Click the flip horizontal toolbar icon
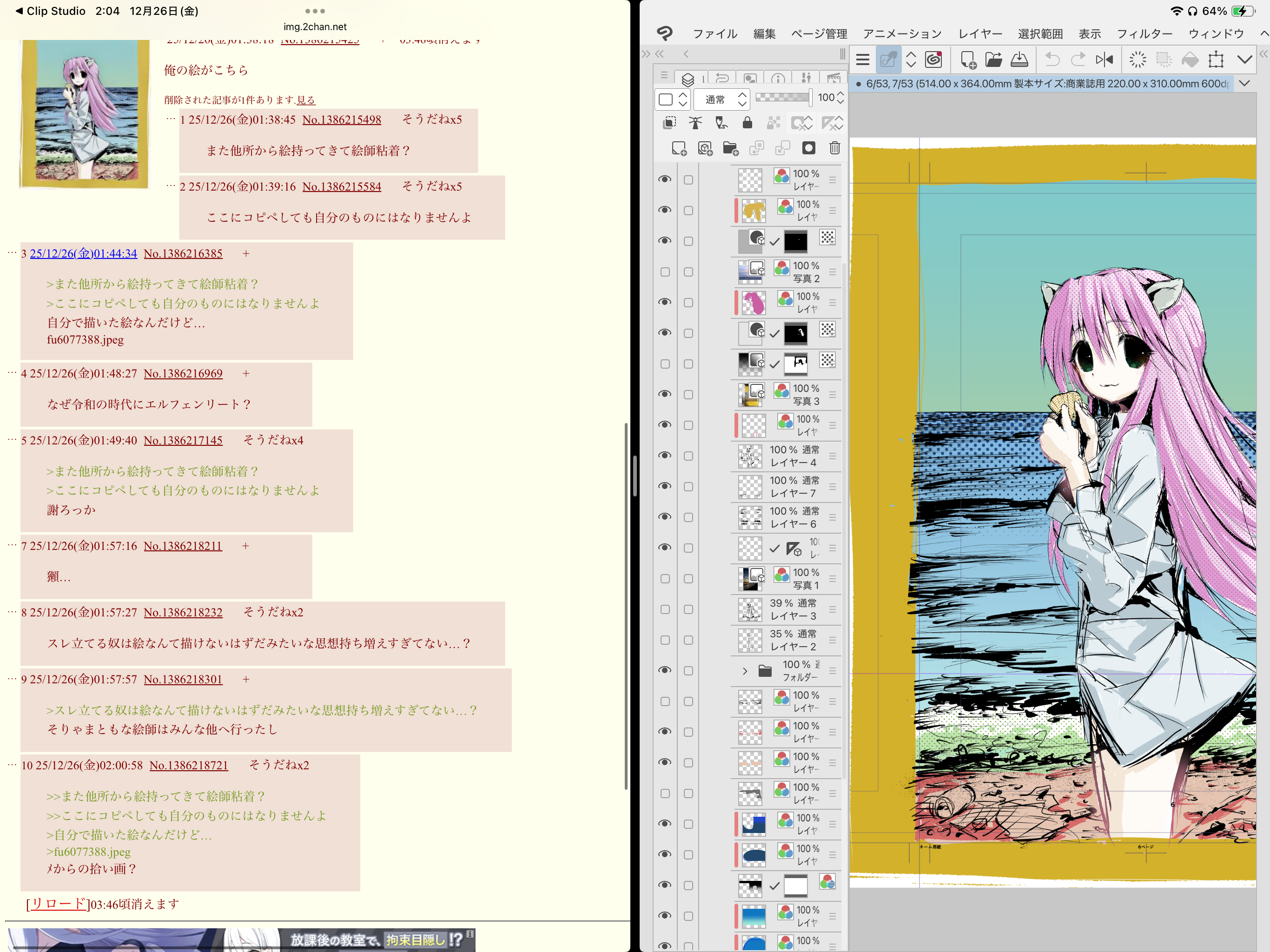Image resolution: width=1270 pixels, height=952 pixels. 1104,59
